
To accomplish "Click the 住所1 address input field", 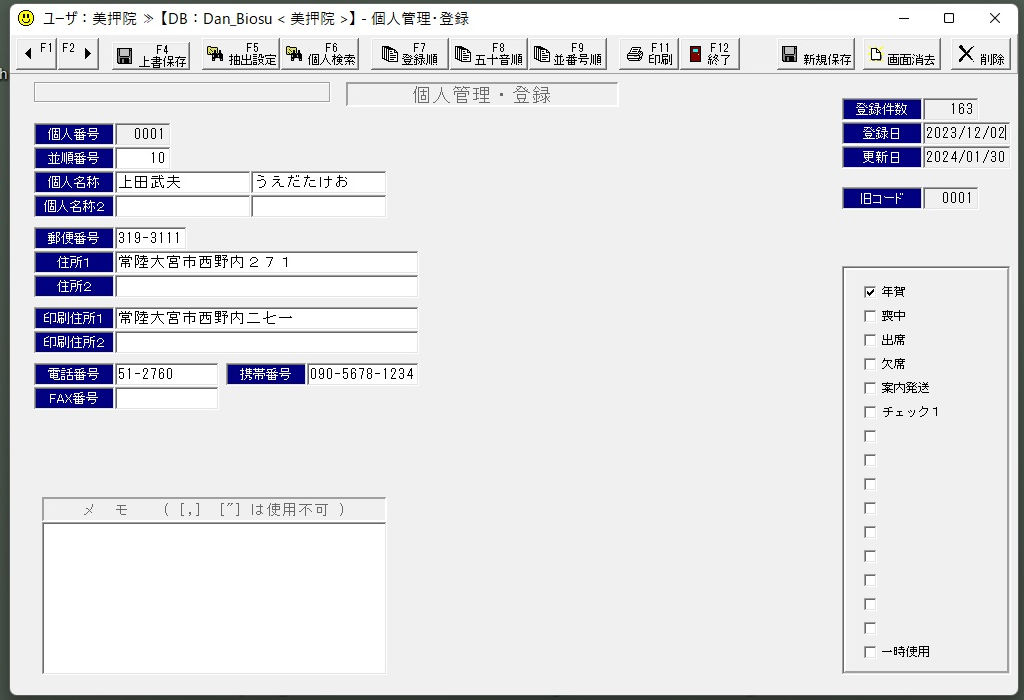I will [266, 262].
